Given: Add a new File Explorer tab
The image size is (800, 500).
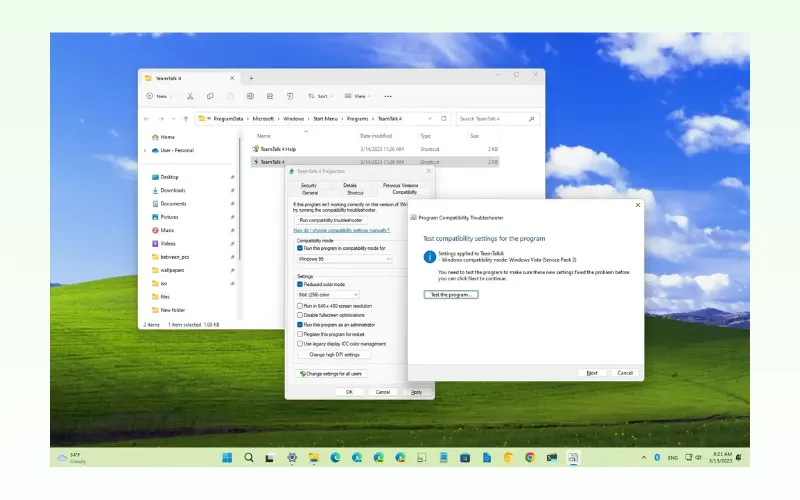Looking at the screenshot, I should tap(251, 78).
